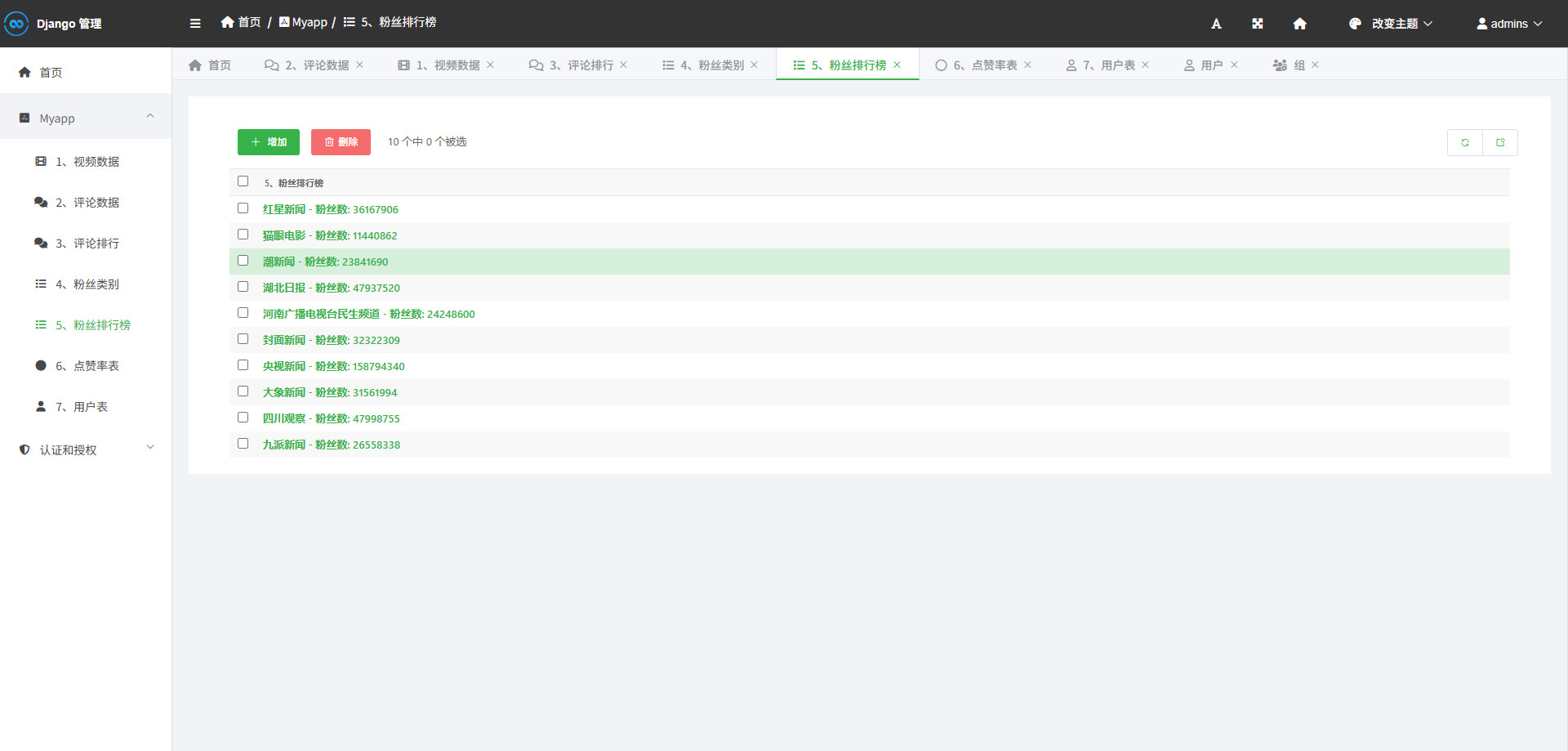Open 湖北日报 - 粉丝数: 47937520 record
1568x751 pixels.
pos(332,288)
